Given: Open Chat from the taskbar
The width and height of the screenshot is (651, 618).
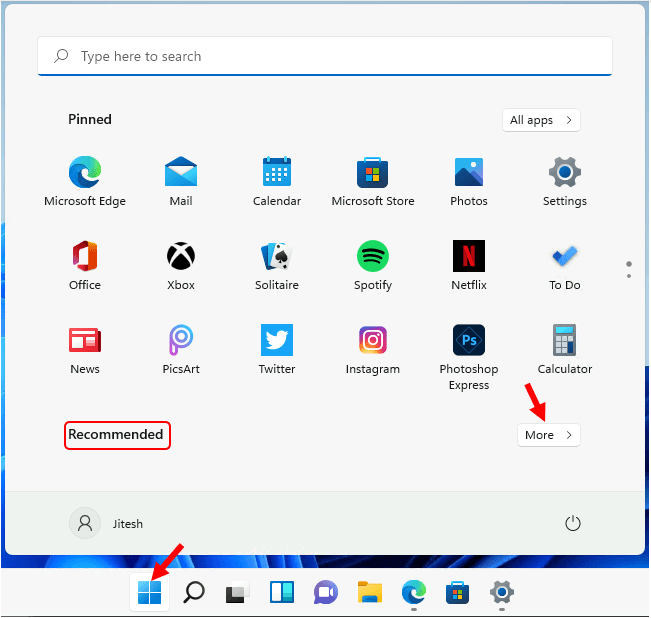Looking at the screenshot, I should [326, 592].
